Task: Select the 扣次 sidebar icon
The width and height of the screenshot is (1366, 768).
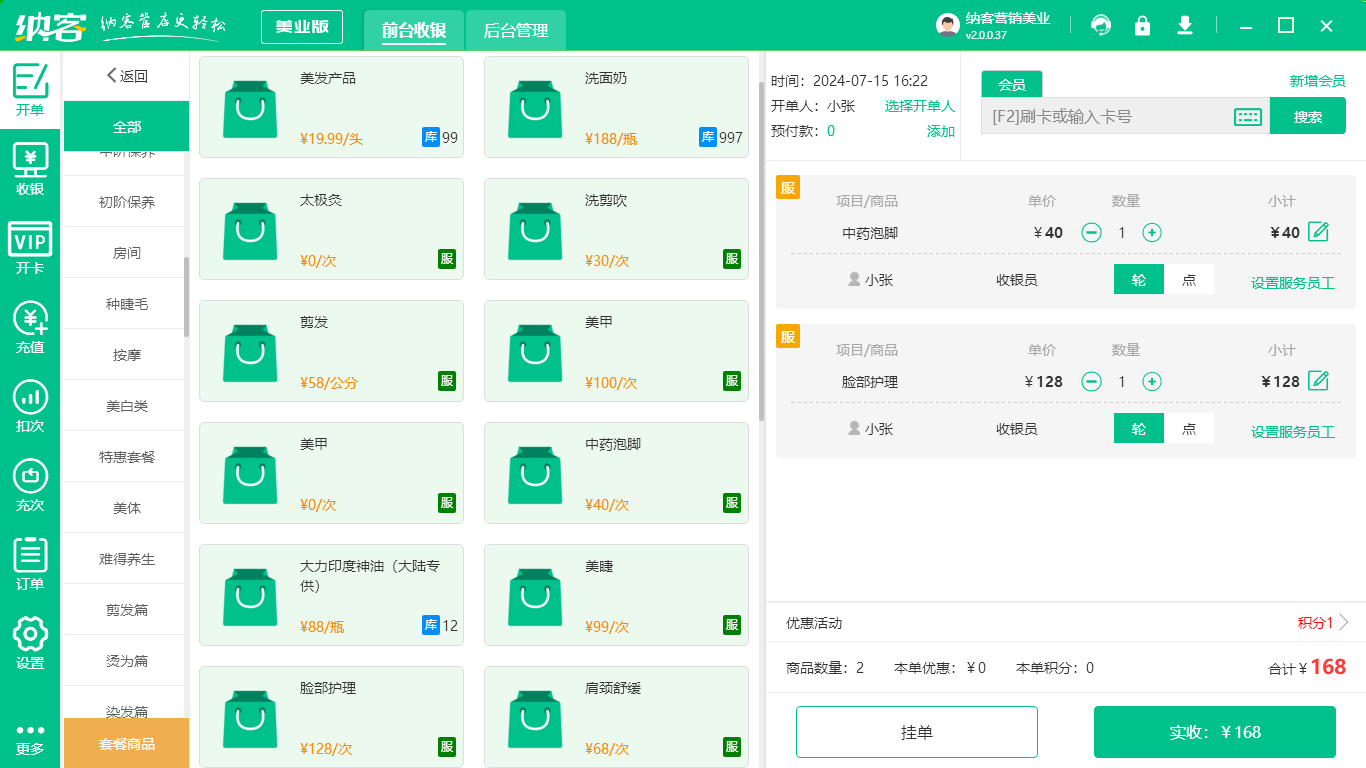Action: click(30, 409)
